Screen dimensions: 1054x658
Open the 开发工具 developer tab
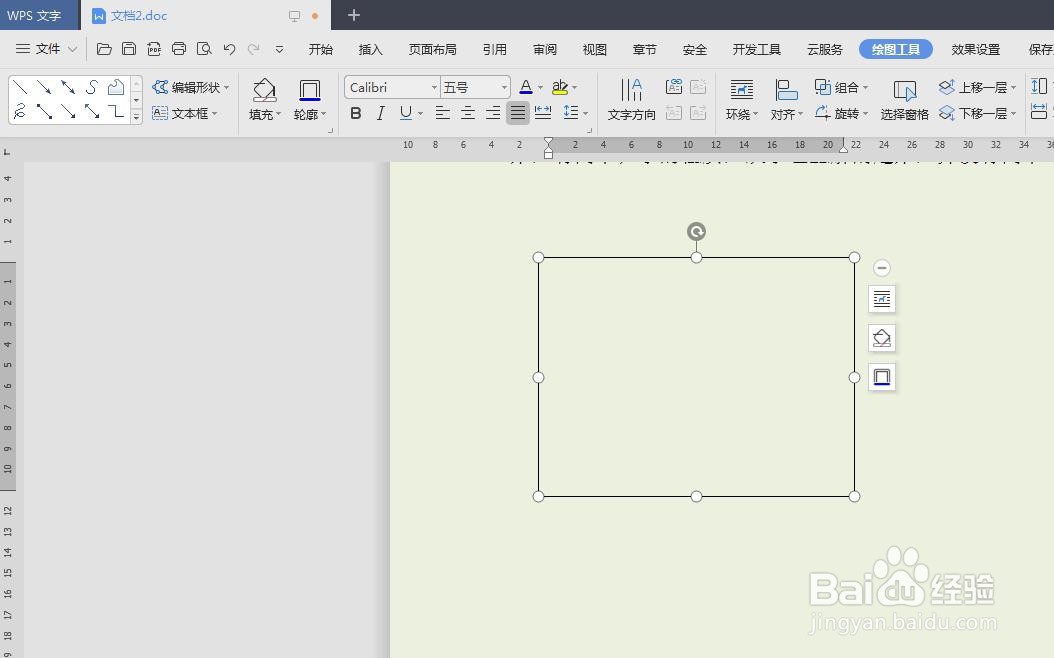point(756,50)
